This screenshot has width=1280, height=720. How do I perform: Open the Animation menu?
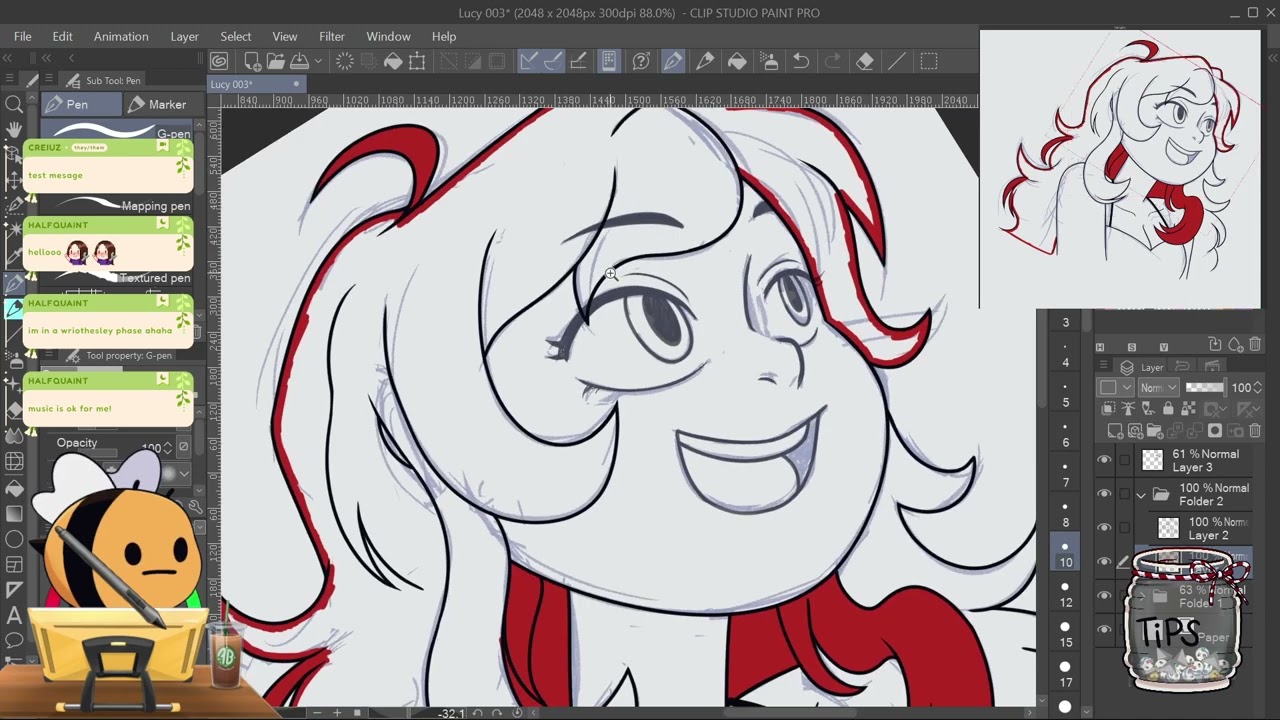(121, 36)
